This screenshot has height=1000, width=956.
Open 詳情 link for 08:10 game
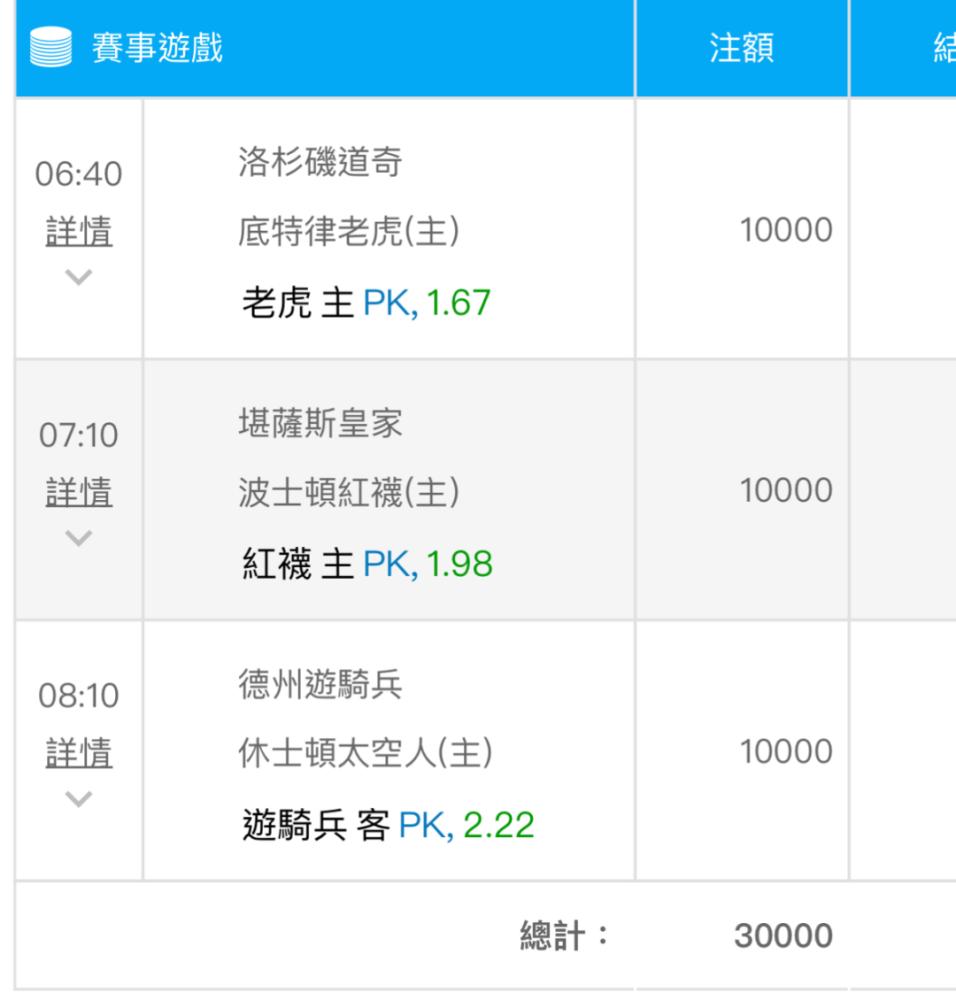tap(79, 753)
